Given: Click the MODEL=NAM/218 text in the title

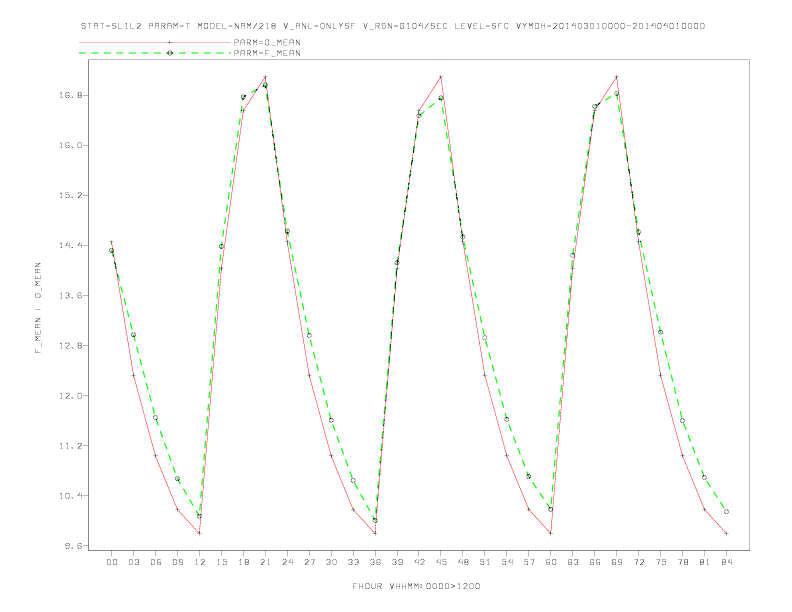Looking at the screenshot, I should click(x=237, y=26).
